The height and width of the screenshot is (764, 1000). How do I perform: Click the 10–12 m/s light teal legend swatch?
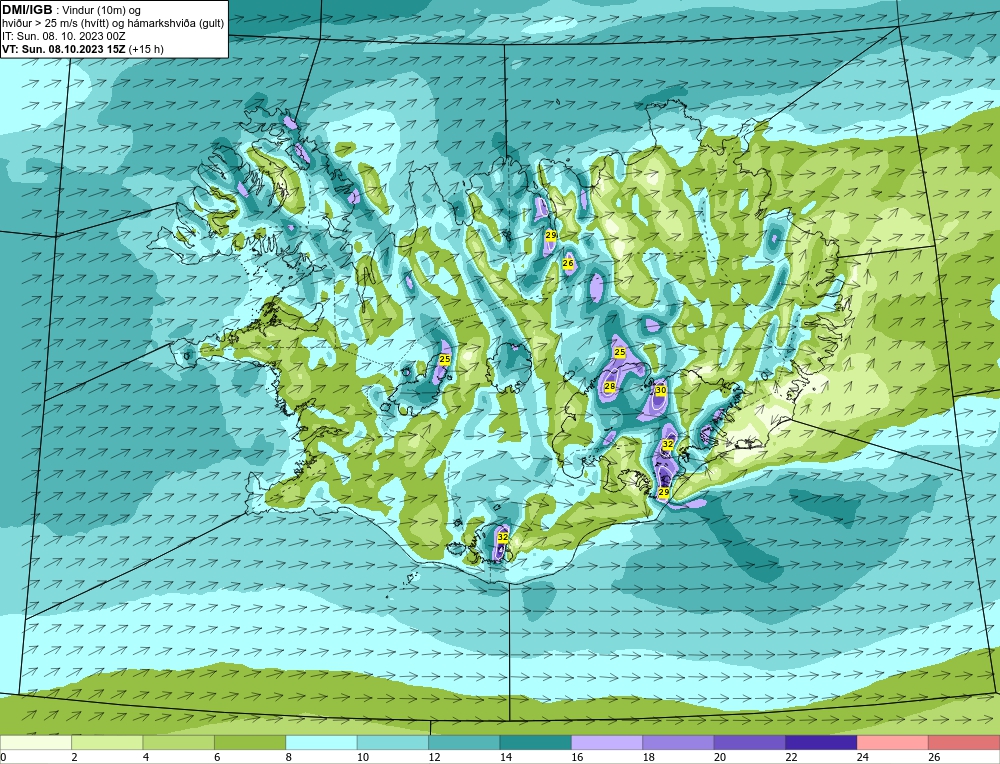point(393,742)
